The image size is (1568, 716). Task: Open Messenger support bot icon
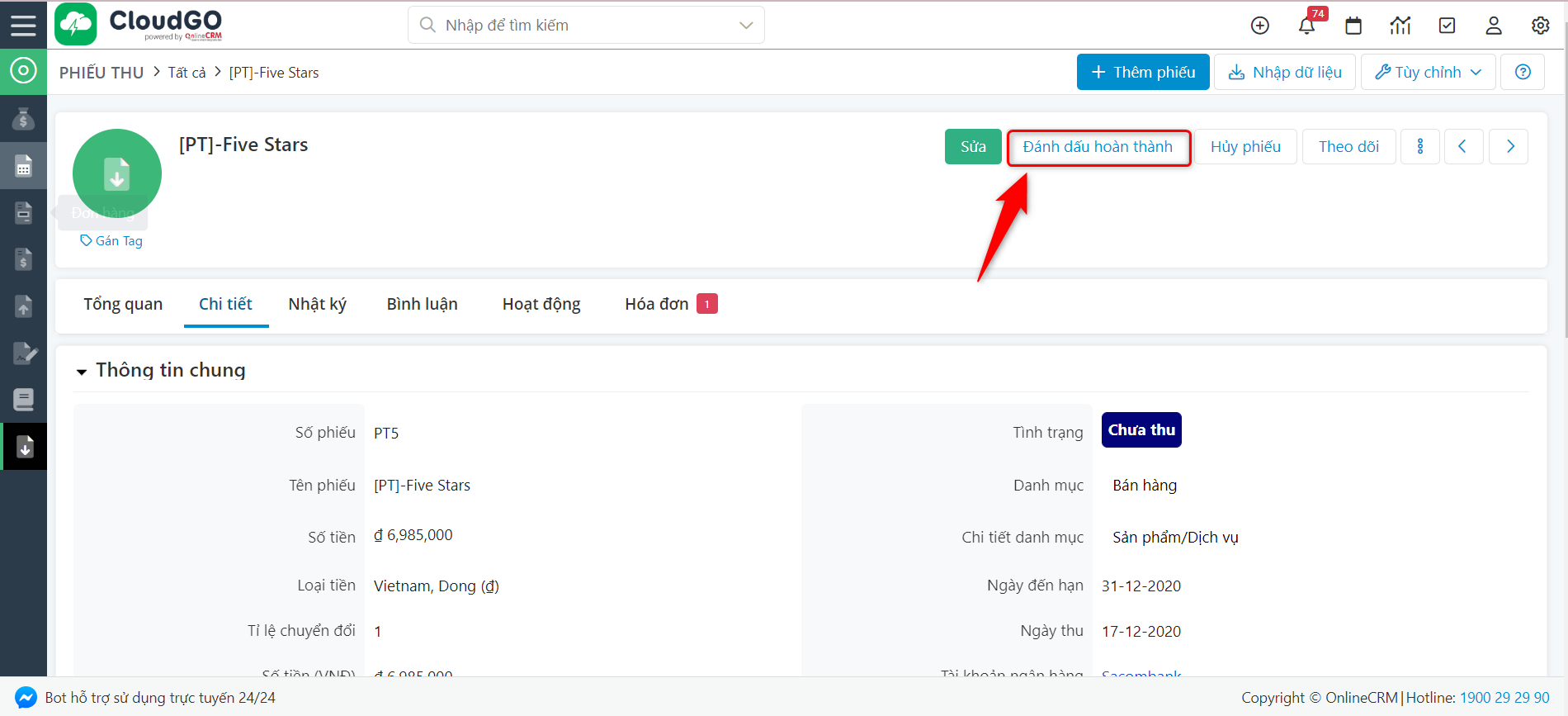[x=26, y=697]
